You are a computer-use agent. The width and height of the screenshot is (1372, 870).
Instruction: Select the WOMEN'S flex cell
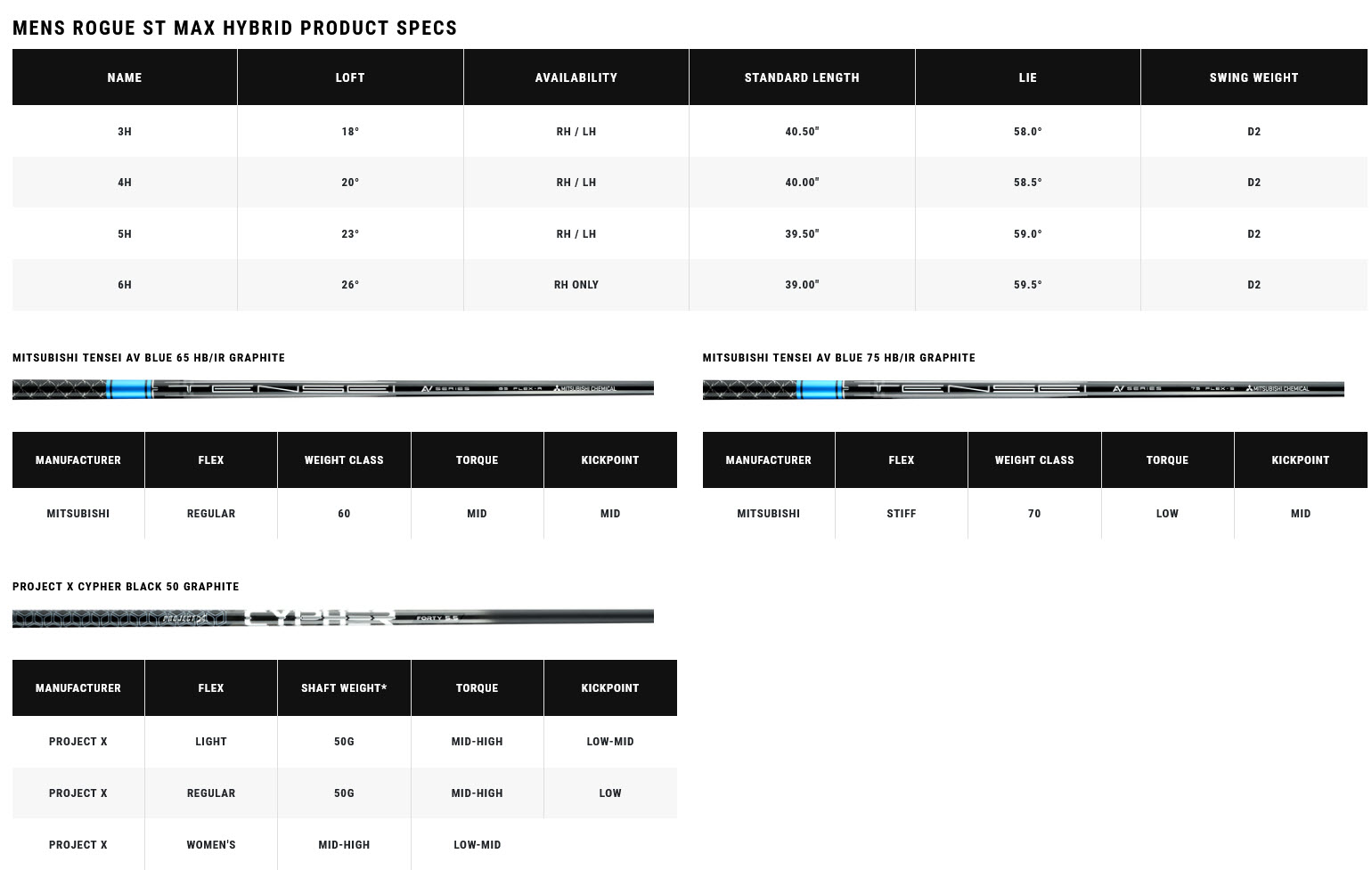coord(211,845)
